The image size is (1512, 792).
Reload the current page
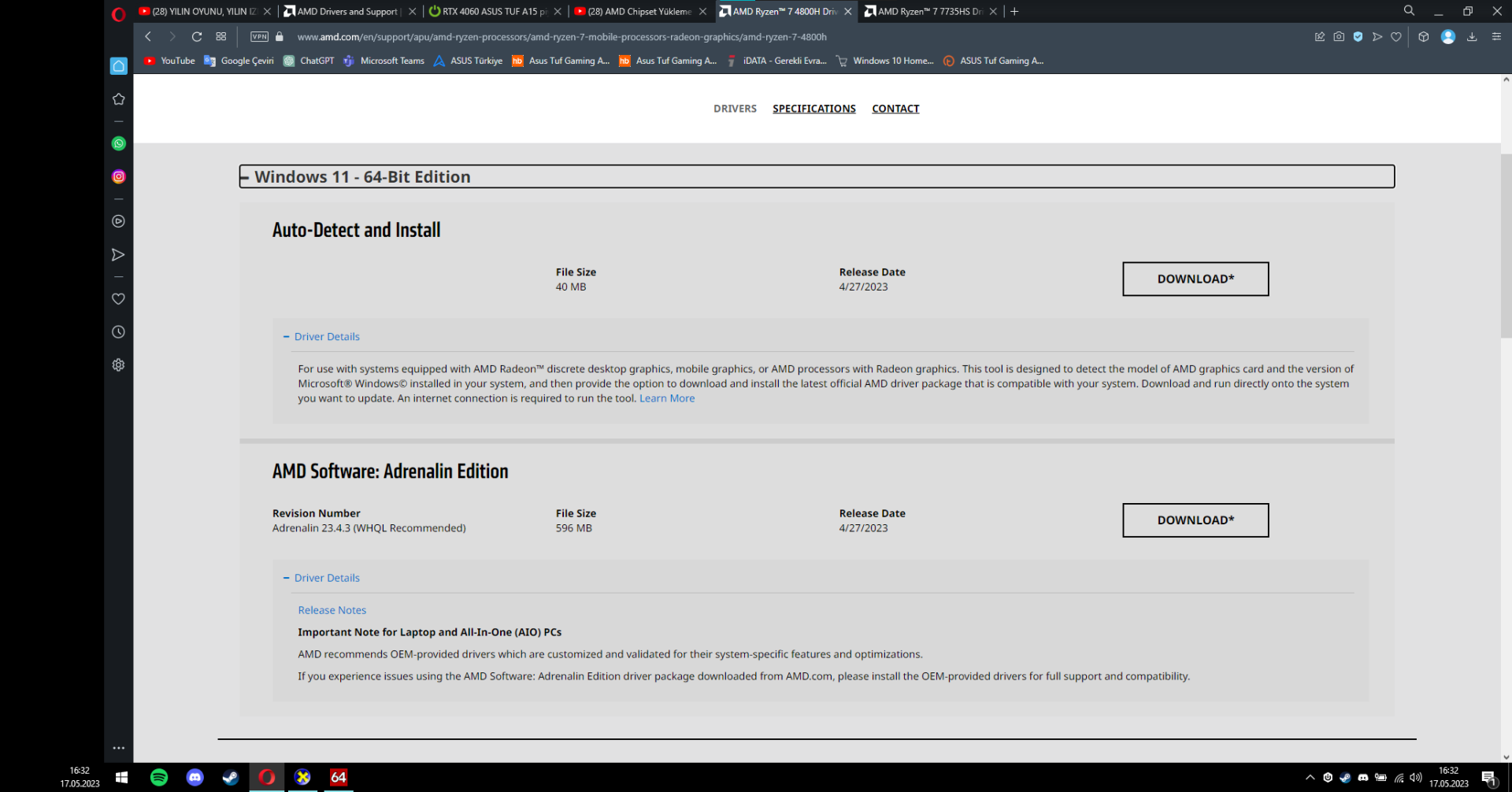click(x=197, y=37)
